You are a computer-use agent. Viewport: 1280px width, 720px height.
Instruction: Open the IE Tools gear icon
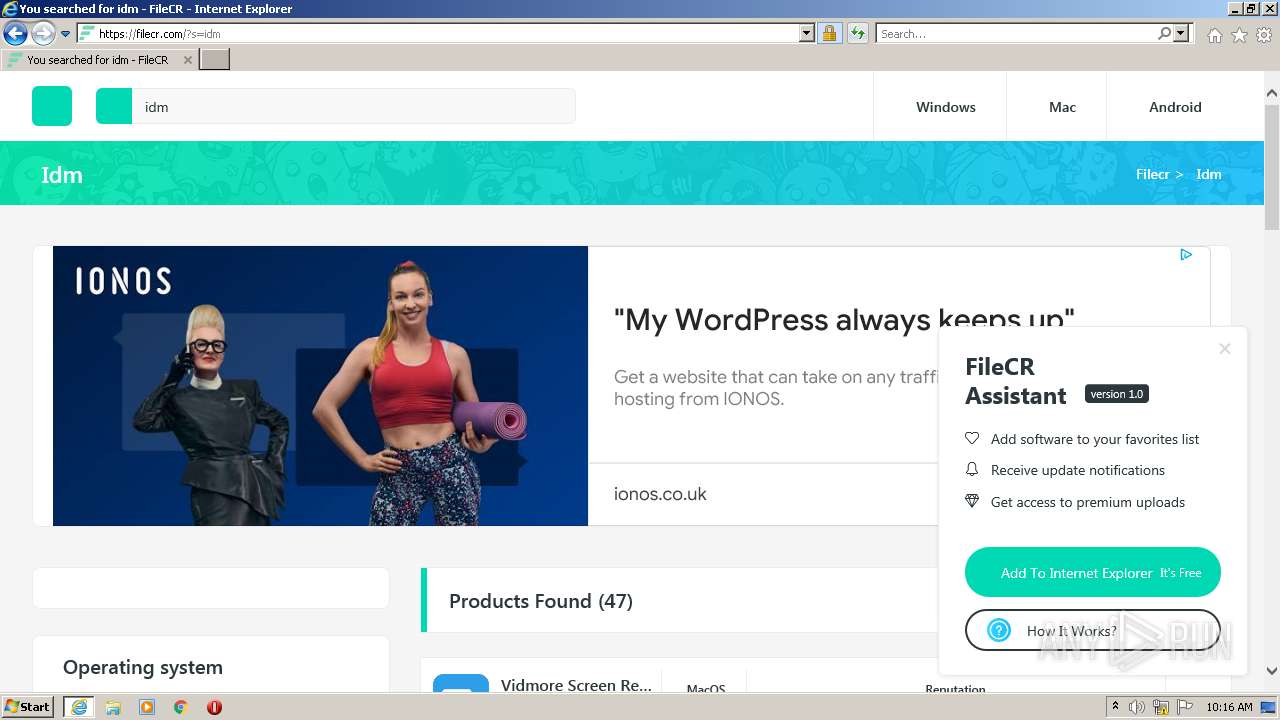pyautogui.click(x=1264, y=35)
